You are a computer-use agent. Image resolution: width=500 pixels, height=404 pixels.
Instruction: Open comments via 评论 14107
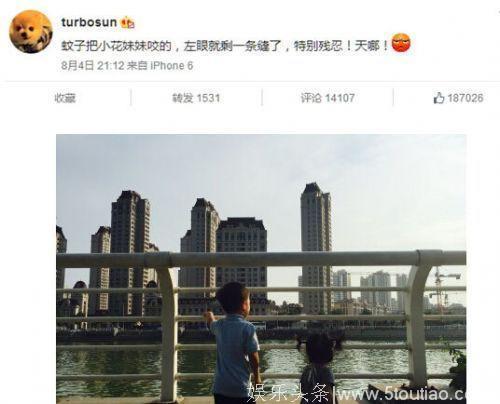(328, 98)
